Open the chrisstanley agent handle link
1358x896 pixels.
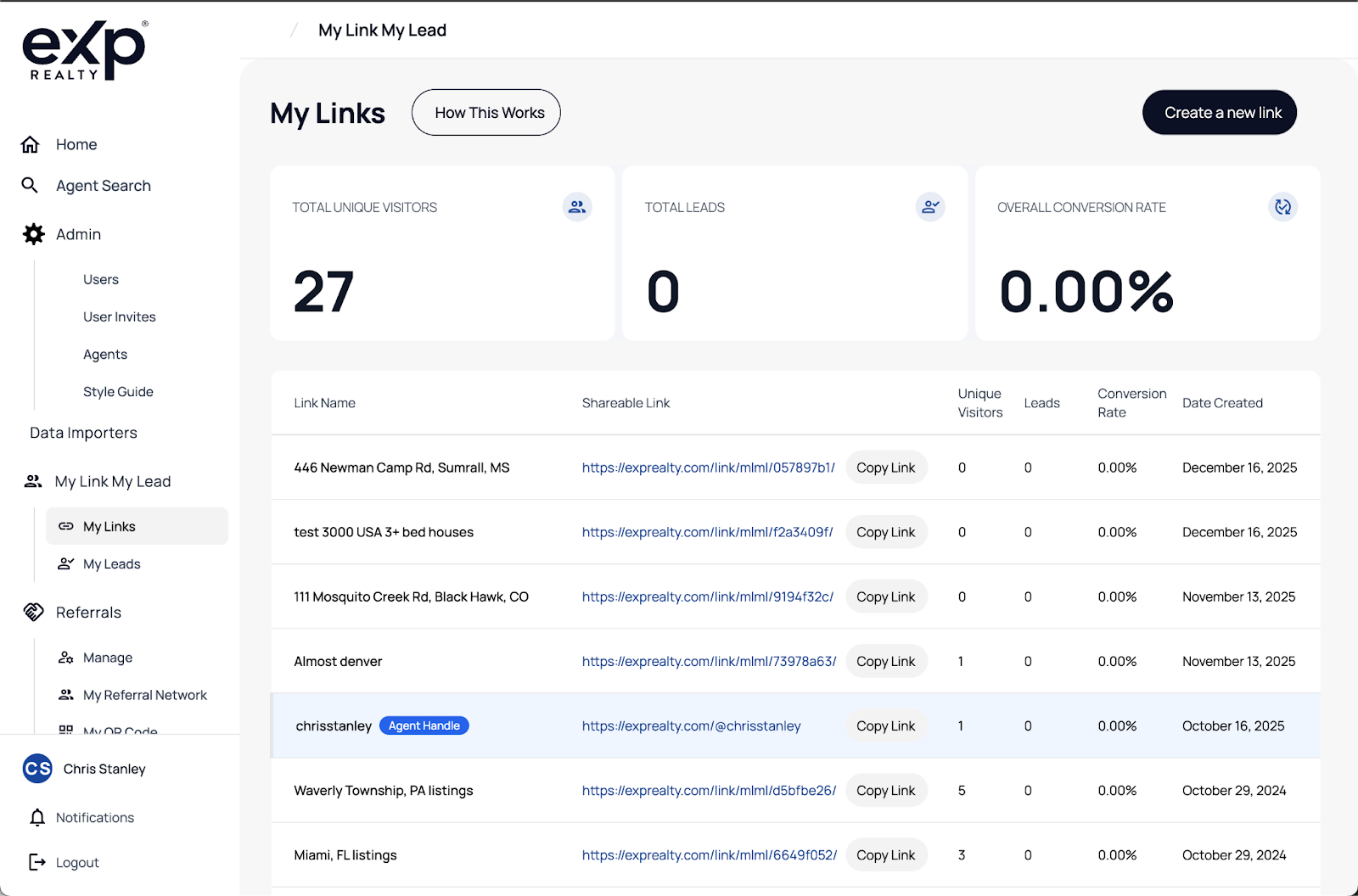[x=691, y=725]
